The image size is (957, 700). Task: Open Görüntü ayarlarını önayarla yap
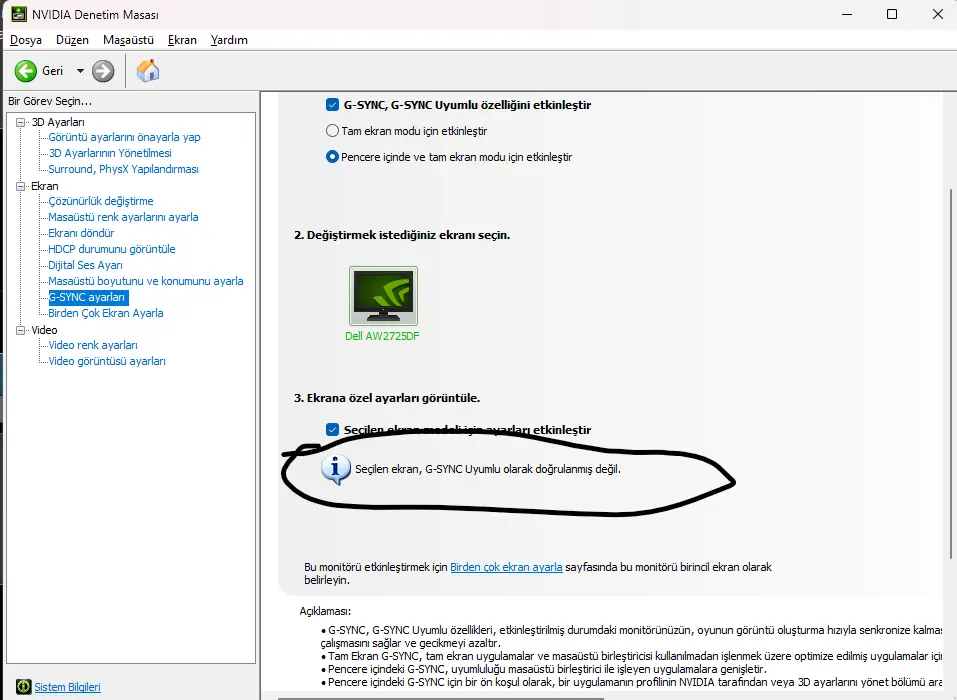click(125, 137)
